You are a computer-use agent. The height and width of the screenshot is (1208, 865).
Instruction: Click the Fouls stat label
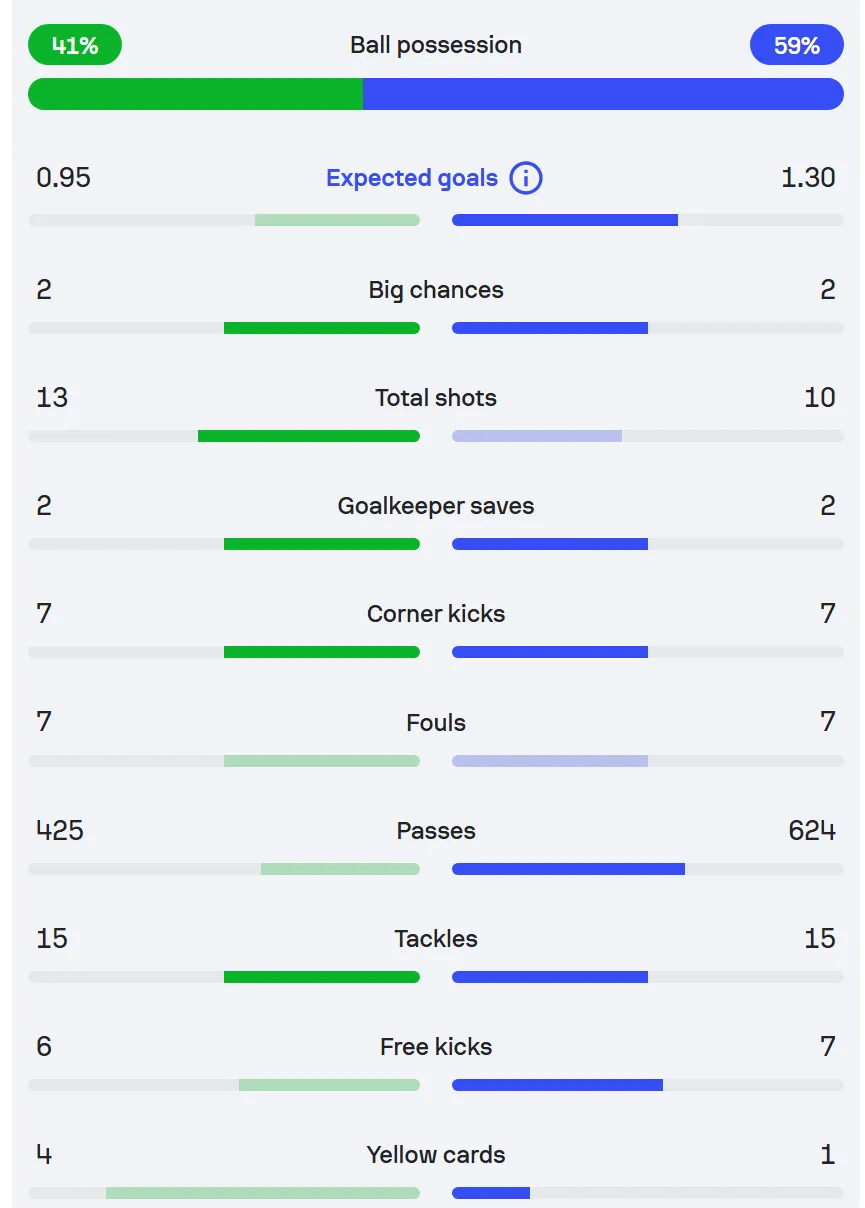tap(436, 722)
